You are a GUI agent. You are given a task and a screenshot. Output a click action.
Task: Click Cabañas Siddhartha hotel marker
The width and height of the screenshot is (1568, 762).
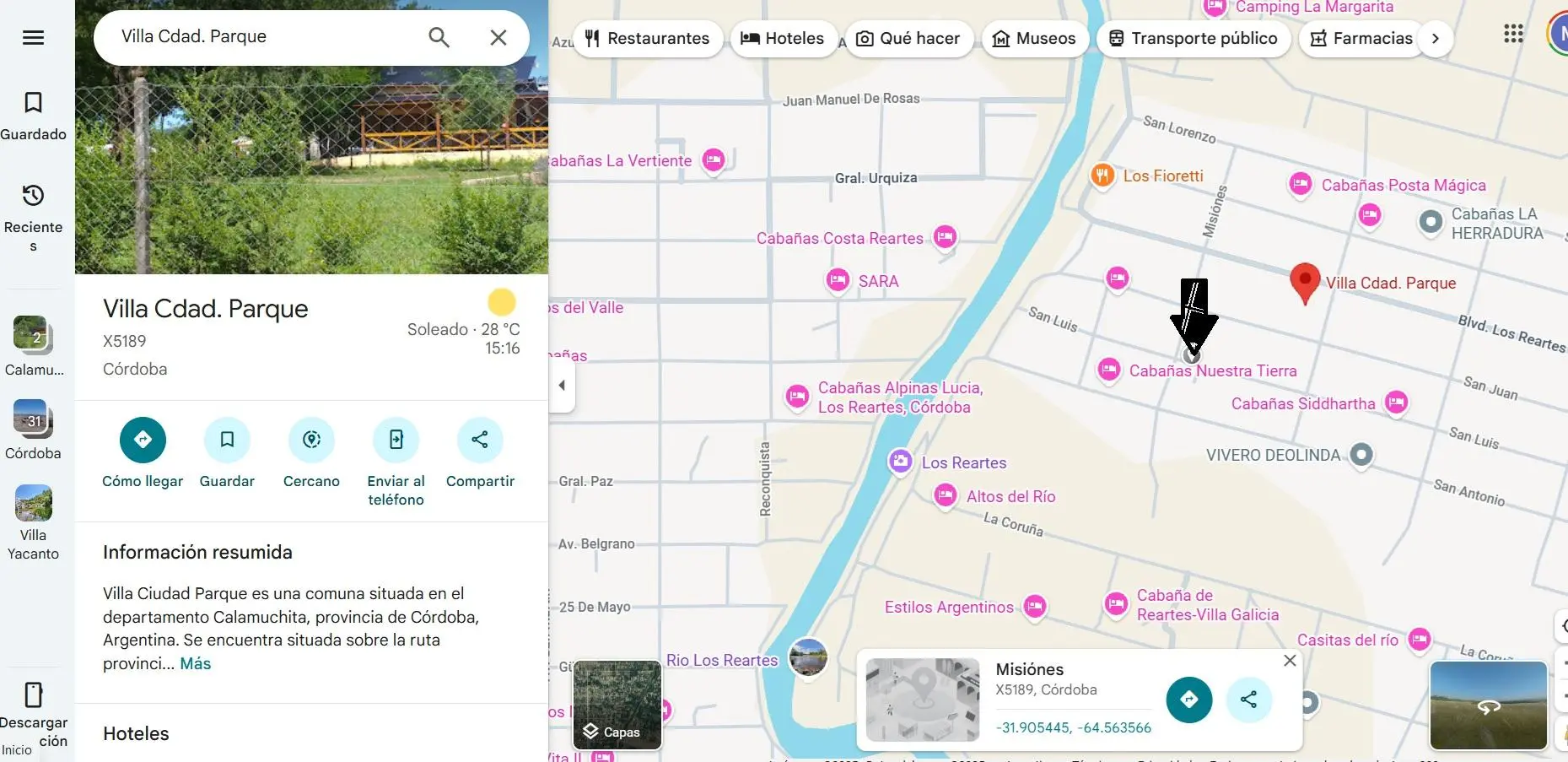(1396, 403)
